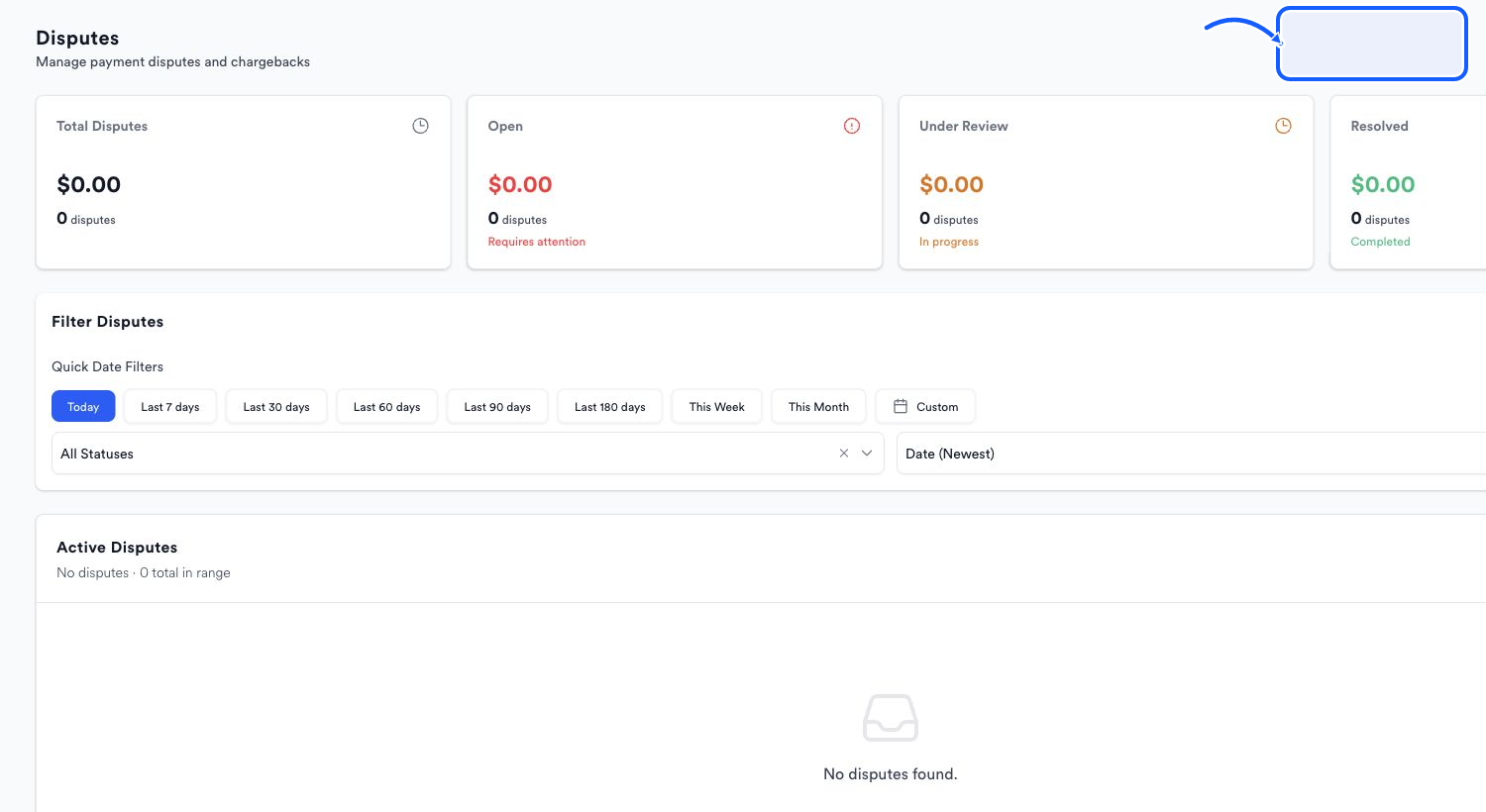Viewport: 1486px width, 812px height.
Task: Click the 'In progress' label
Action: (948, 242)
